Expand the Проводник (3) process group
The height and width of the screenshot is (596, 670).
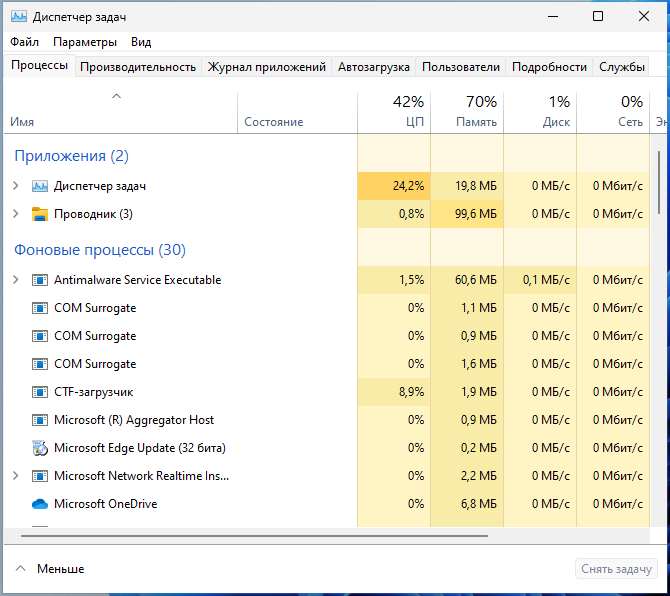(16, 214)
